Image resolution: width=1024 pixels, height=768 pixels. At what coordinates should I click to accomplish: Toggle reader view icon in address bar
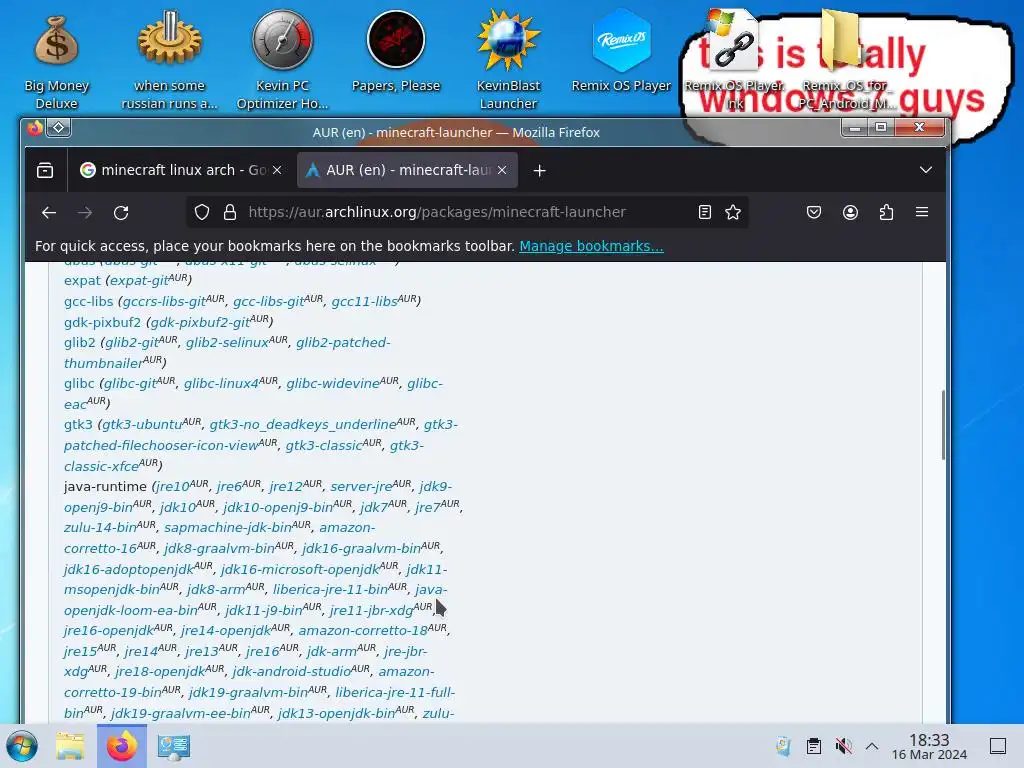(705, 212)
